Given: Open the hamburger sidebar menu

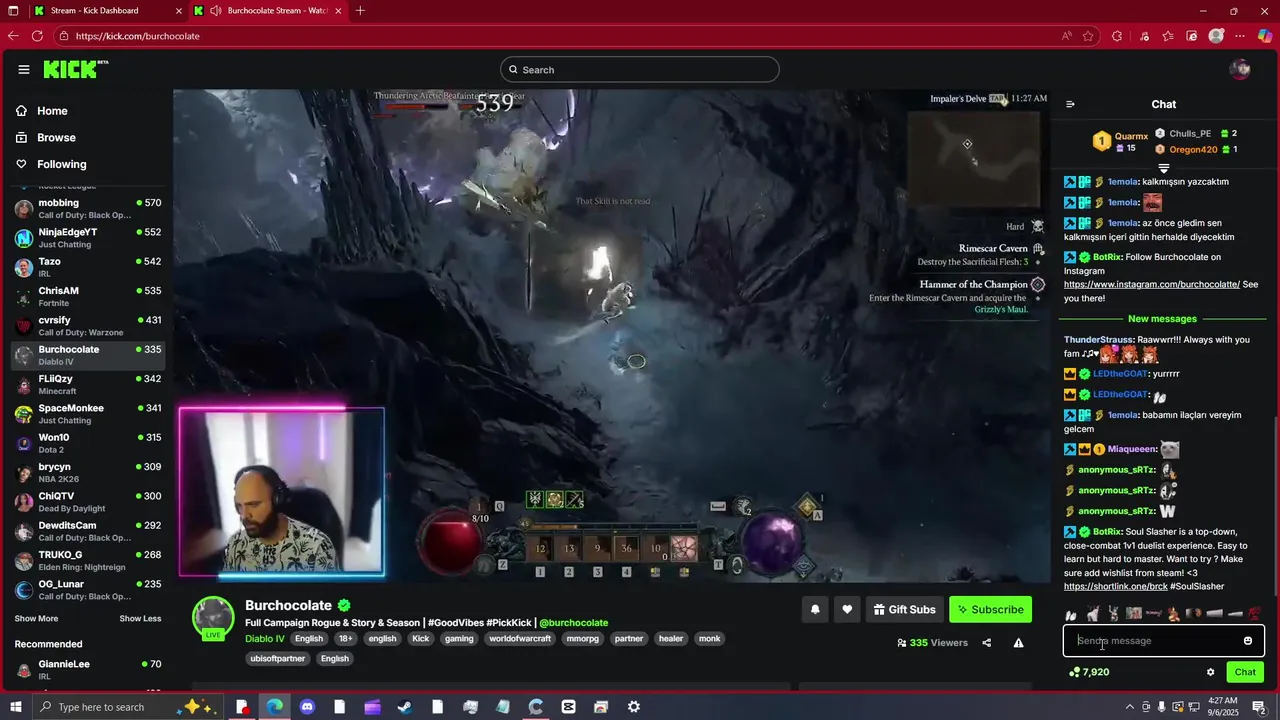Looking at the screenshot, I should coord(23,69).
